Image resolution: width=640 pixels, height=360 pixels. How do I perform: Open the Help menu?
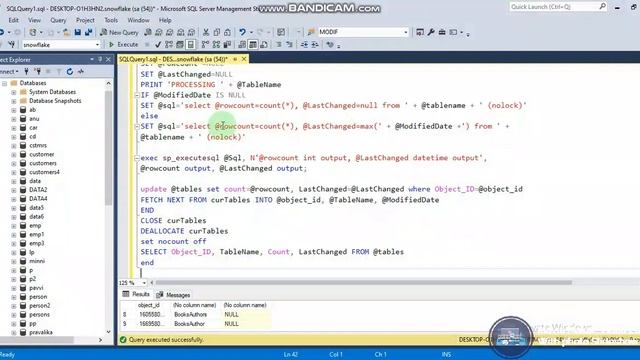coord(165,20)
